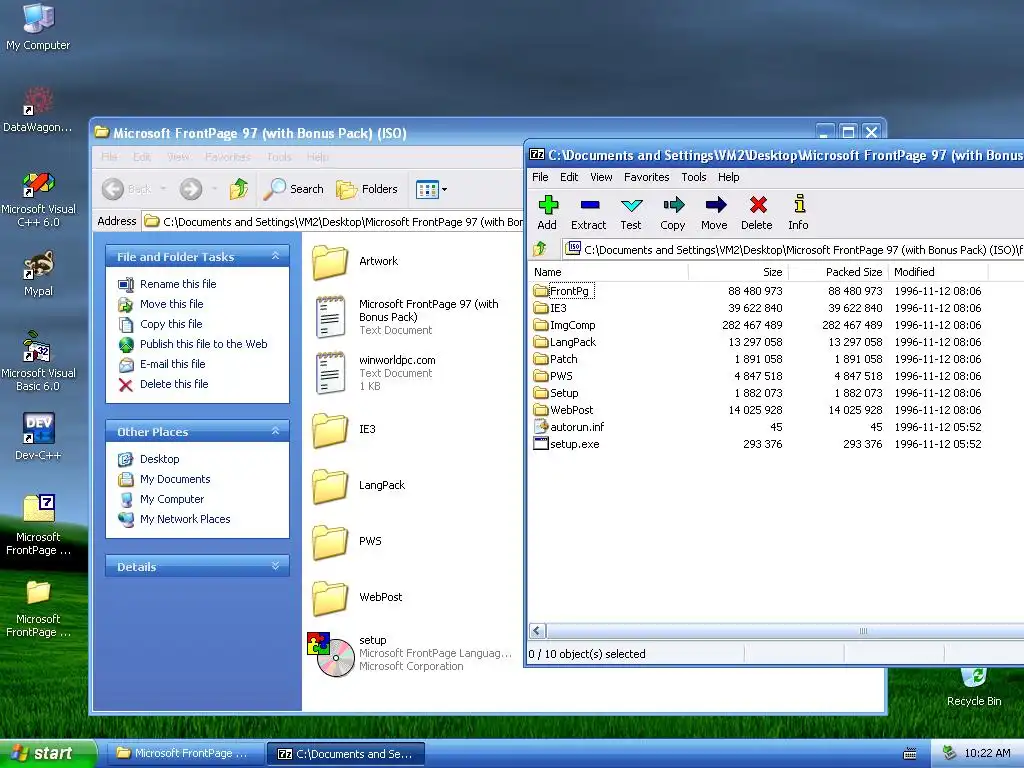Screen dimensions: 1024x768
Task: Select the FrontPg folder in 7-Zip list
Action: (x=569, y=291)
